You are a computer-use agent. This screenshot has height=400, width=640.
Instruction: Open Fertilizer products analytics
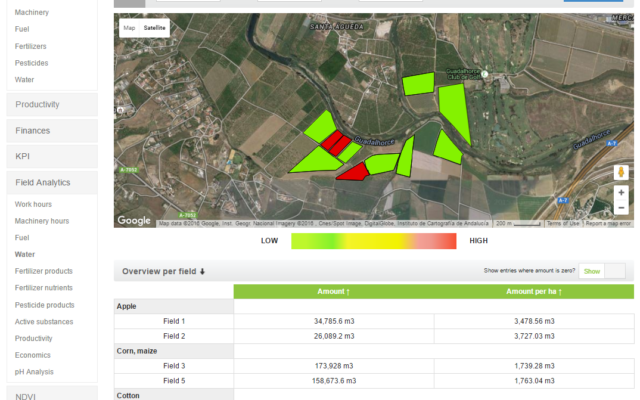pyautogui.click(x=44, y=271)
